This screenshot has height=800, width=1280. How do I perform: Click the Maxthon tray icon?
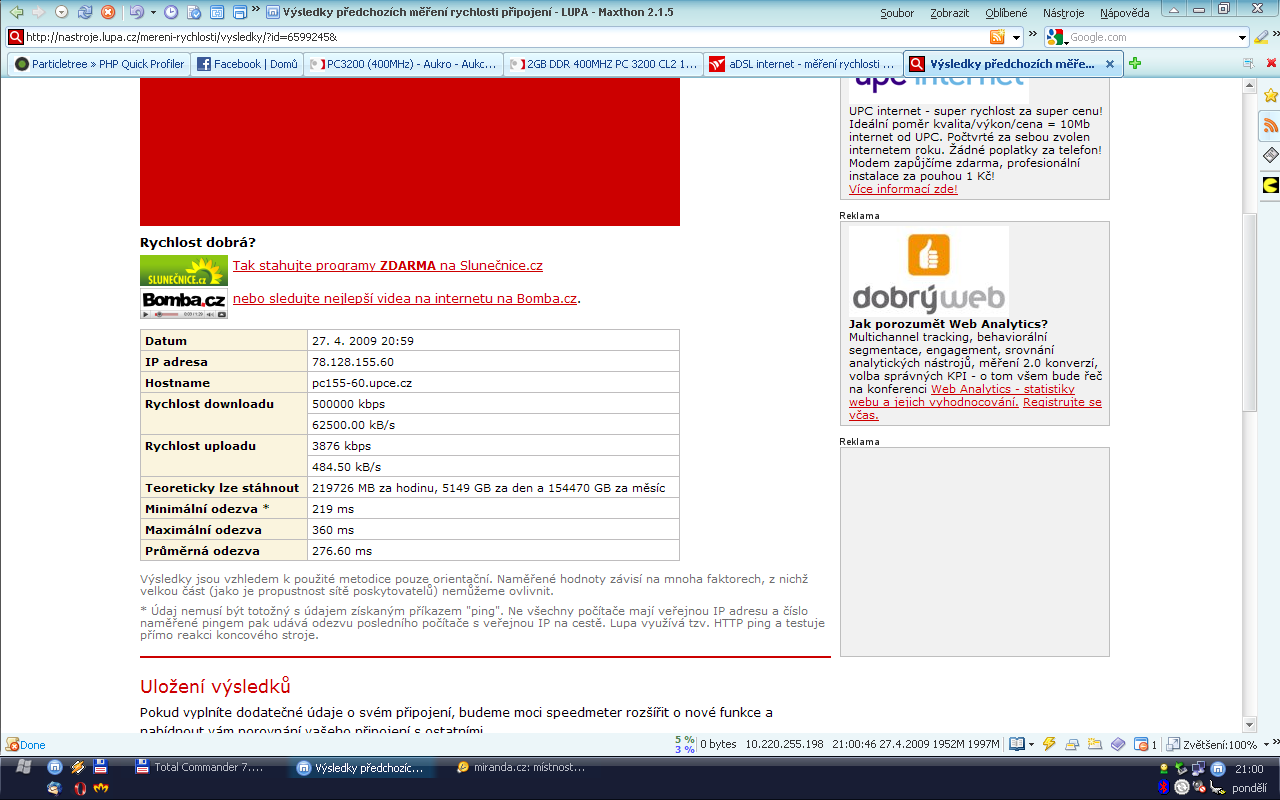coord(1218,769)
